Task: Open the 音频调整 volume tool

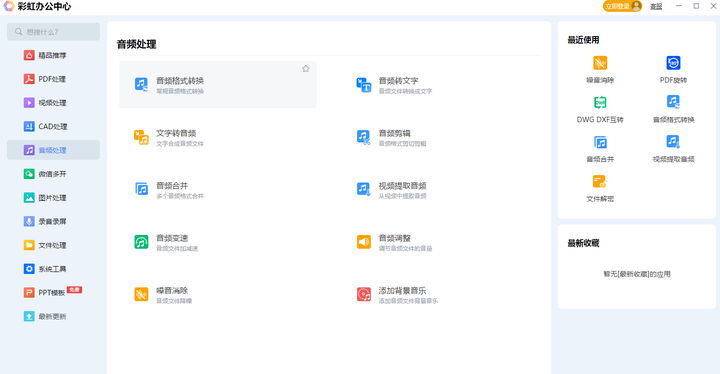Action: pyautogui.click(x=394, y=242)
